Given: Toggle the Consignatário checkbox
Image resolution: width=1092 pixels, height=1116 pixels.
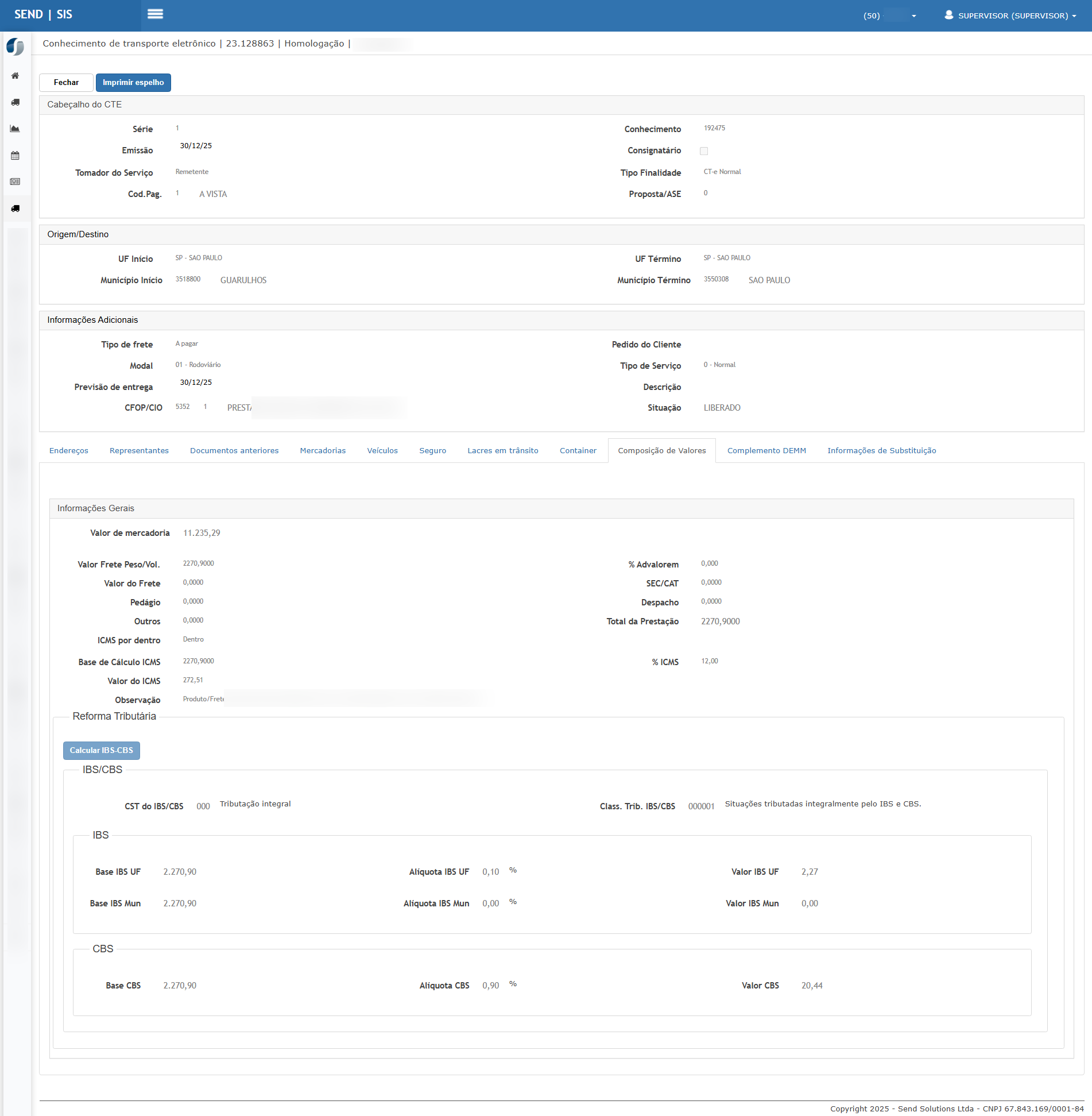Looking at the screenshot, I should (x=704, y=151).
